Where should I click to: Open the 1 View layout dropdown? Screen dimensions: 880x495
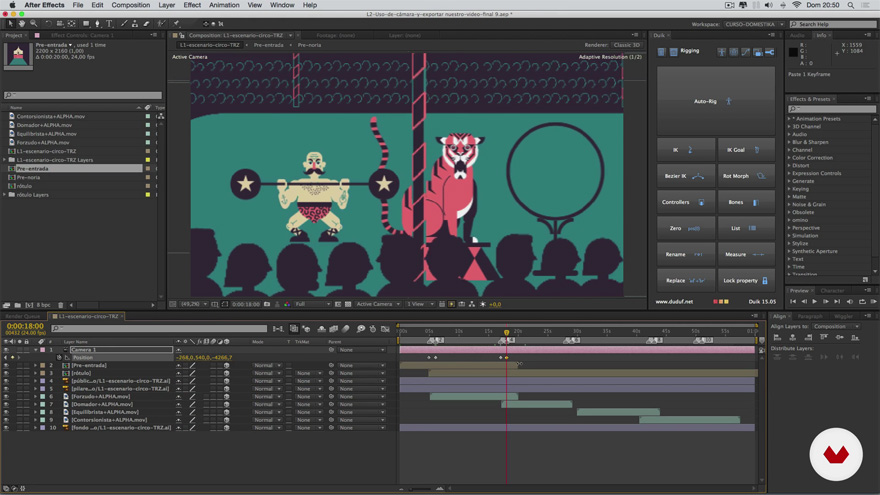pyautogui.click(x=420, y=304)
